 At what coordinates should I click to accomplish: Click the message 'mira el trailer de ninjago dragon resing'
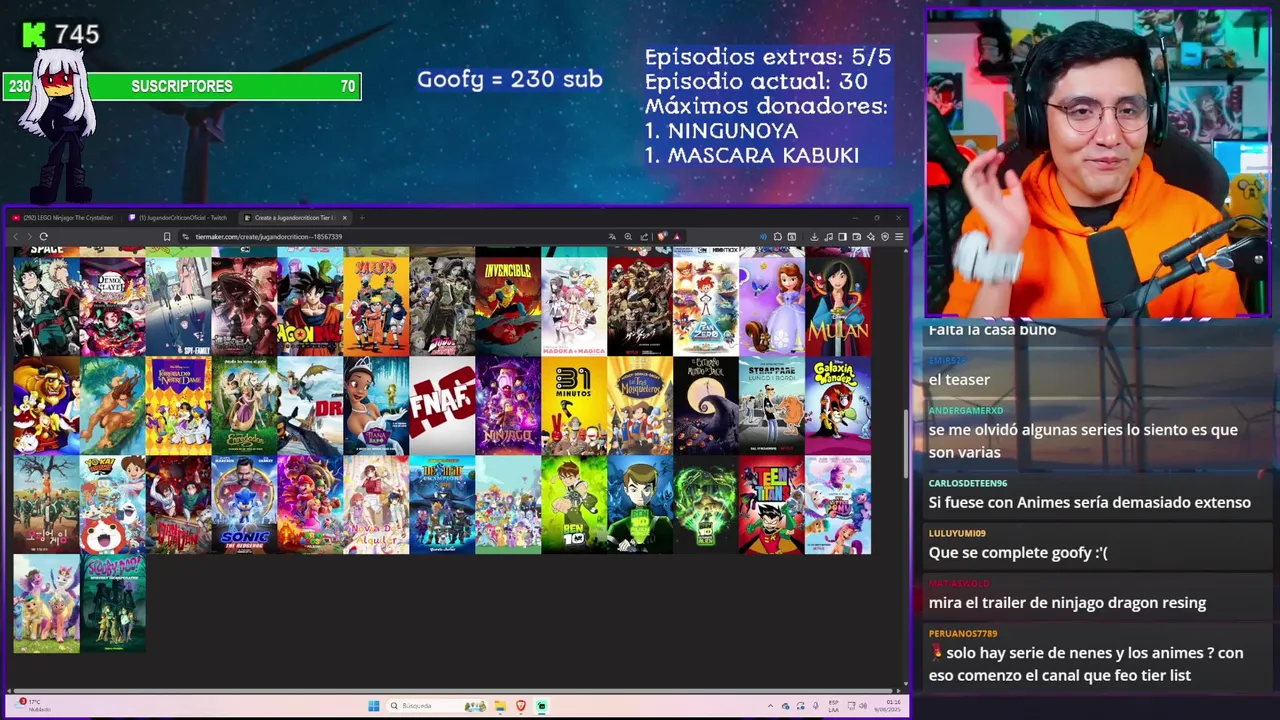coord(1067,603)
